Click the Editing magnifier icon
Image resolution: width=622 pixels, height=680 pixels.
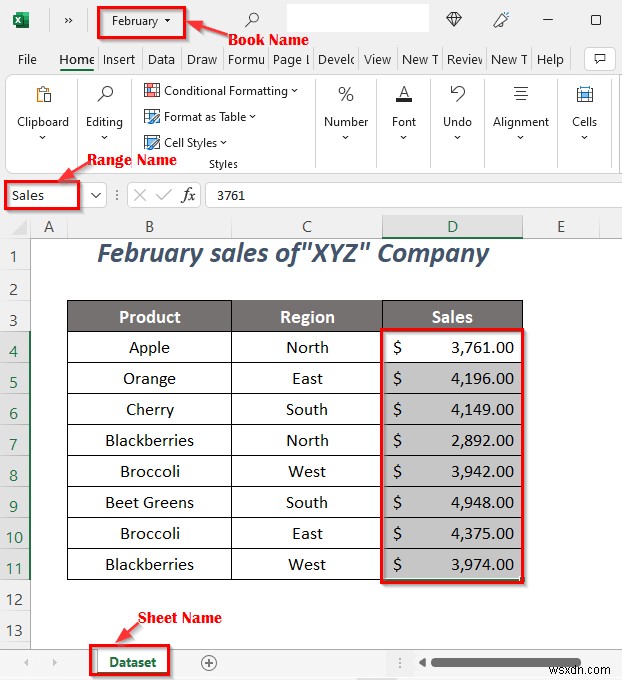(105, 94)
